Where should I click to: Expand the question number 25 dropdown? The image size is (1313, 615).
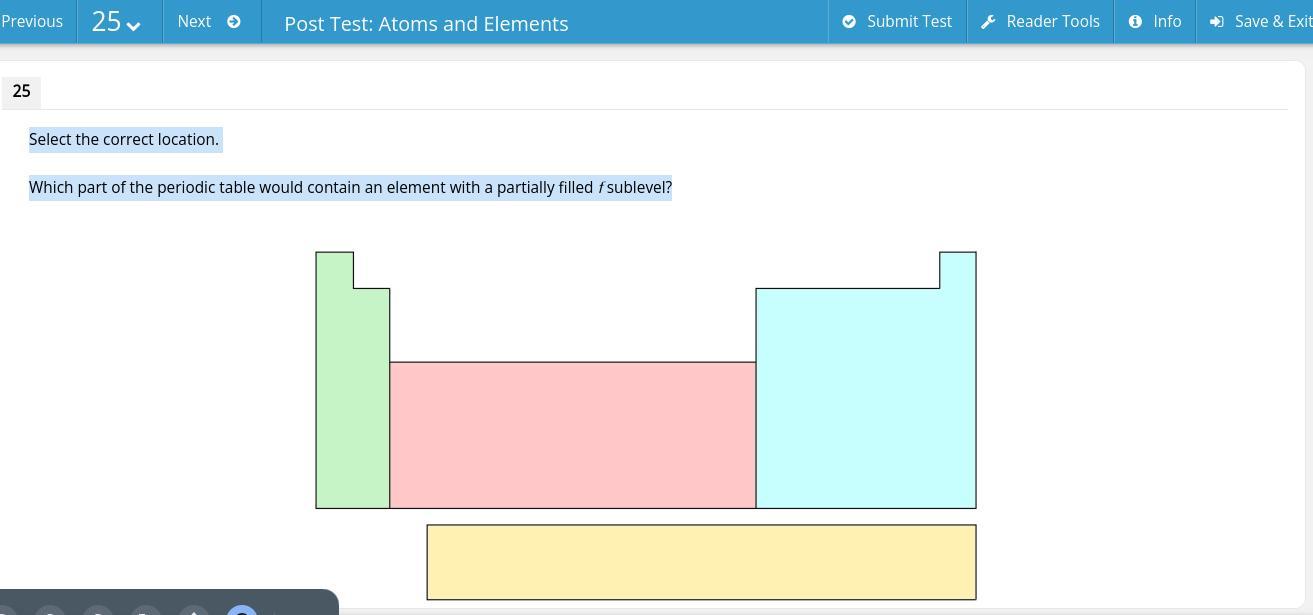(x=117, y=22)
